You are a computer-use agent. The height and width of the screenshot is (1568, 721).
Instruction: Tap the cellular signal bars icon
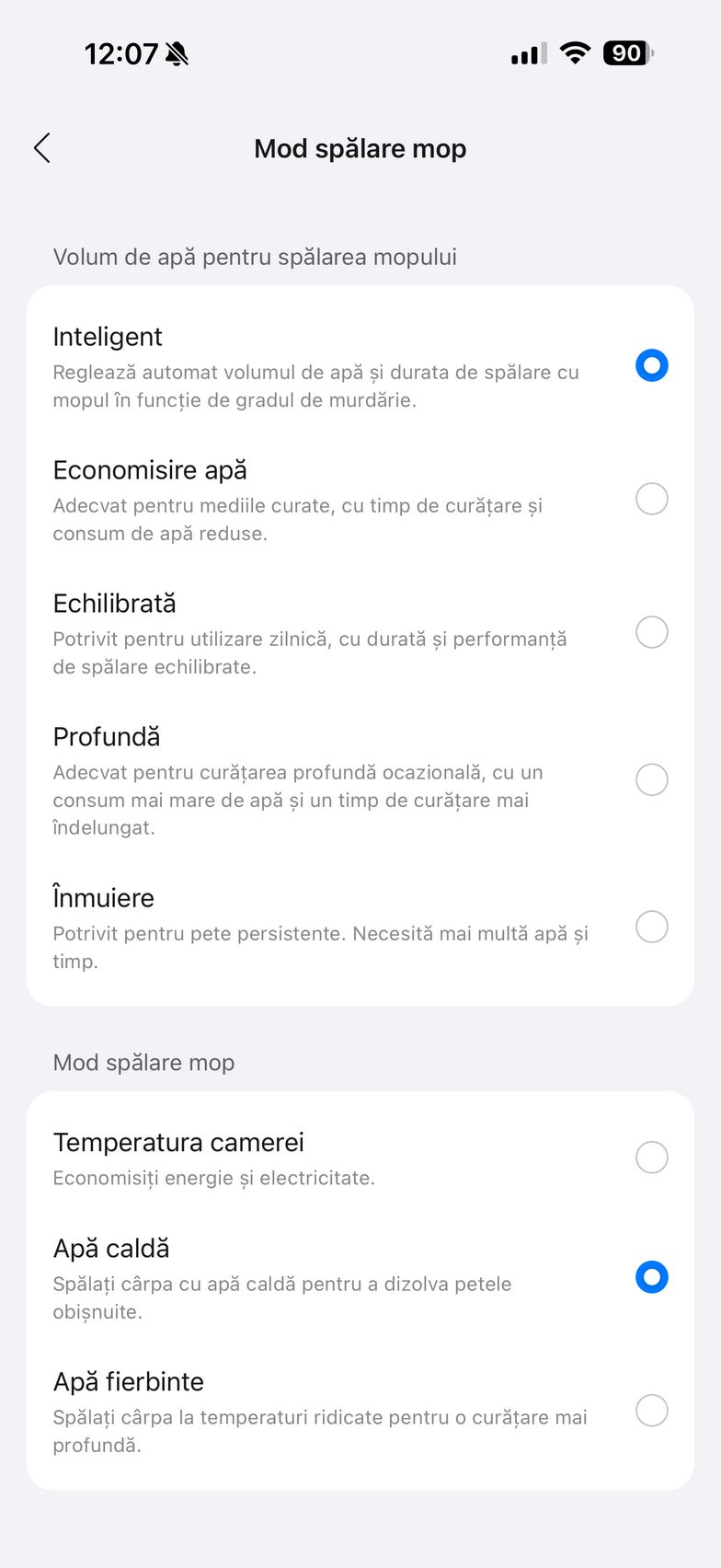(528, 54)
